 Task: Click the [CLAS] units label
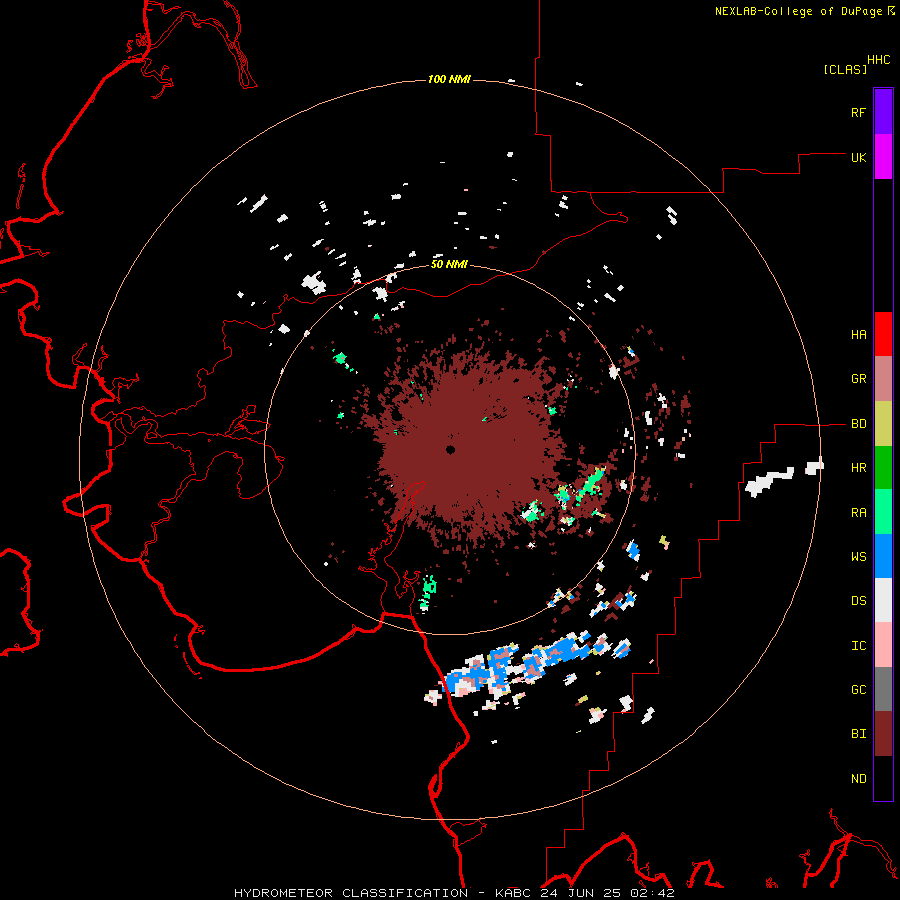click(x=845, y=69)
